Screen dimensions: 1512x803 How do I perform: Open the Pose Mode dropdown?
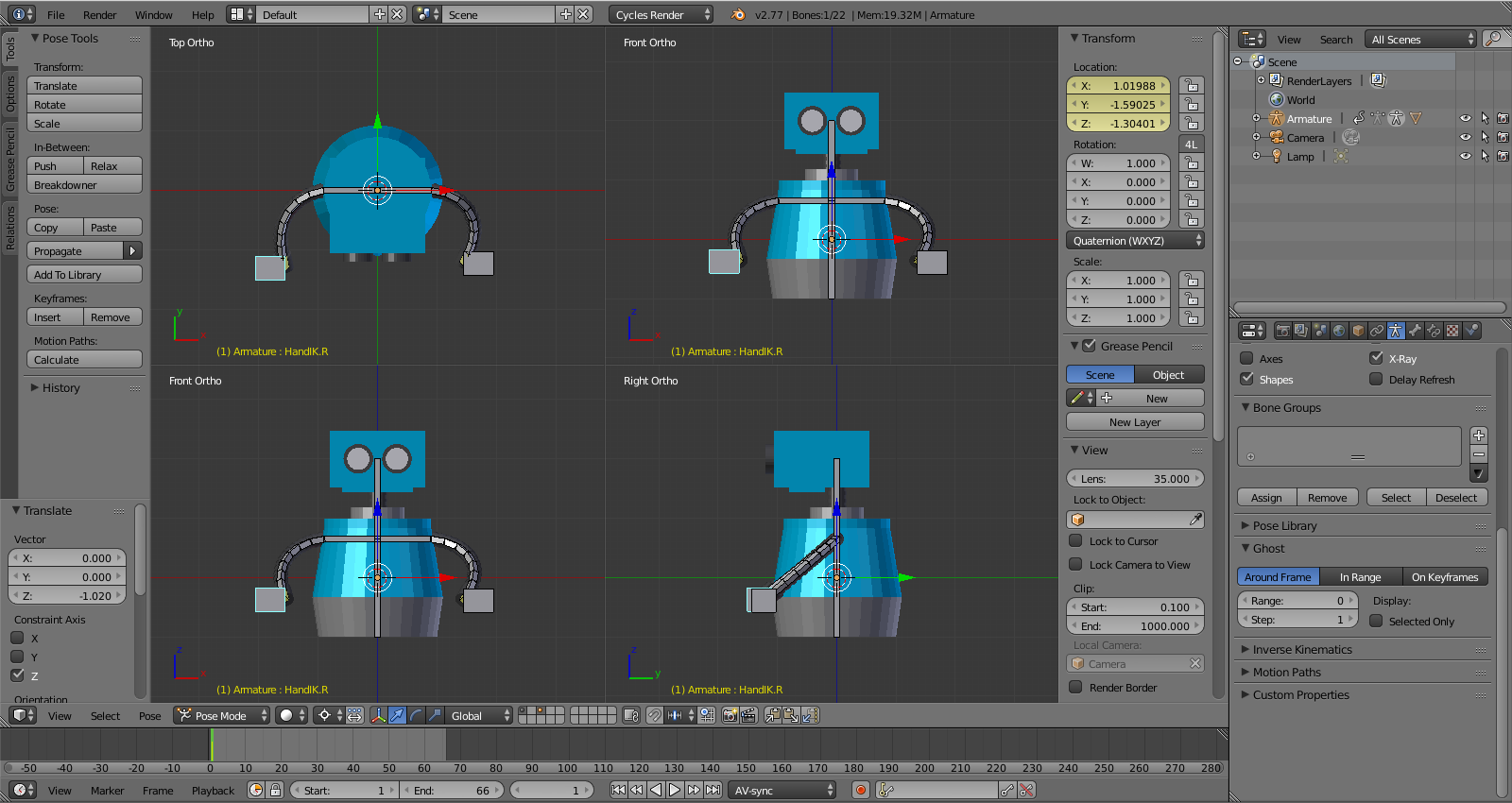point(222,715)
